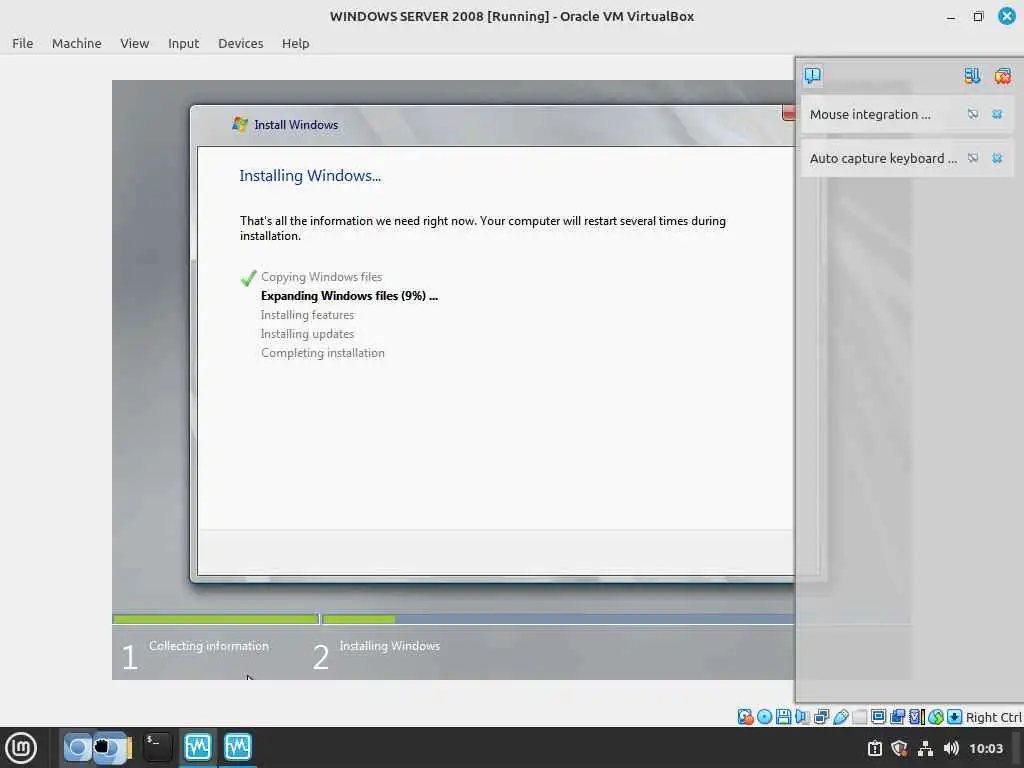Click the Collecting information progress bar
The width and height of the screenshot is (1024, 768).
[216, 619]
